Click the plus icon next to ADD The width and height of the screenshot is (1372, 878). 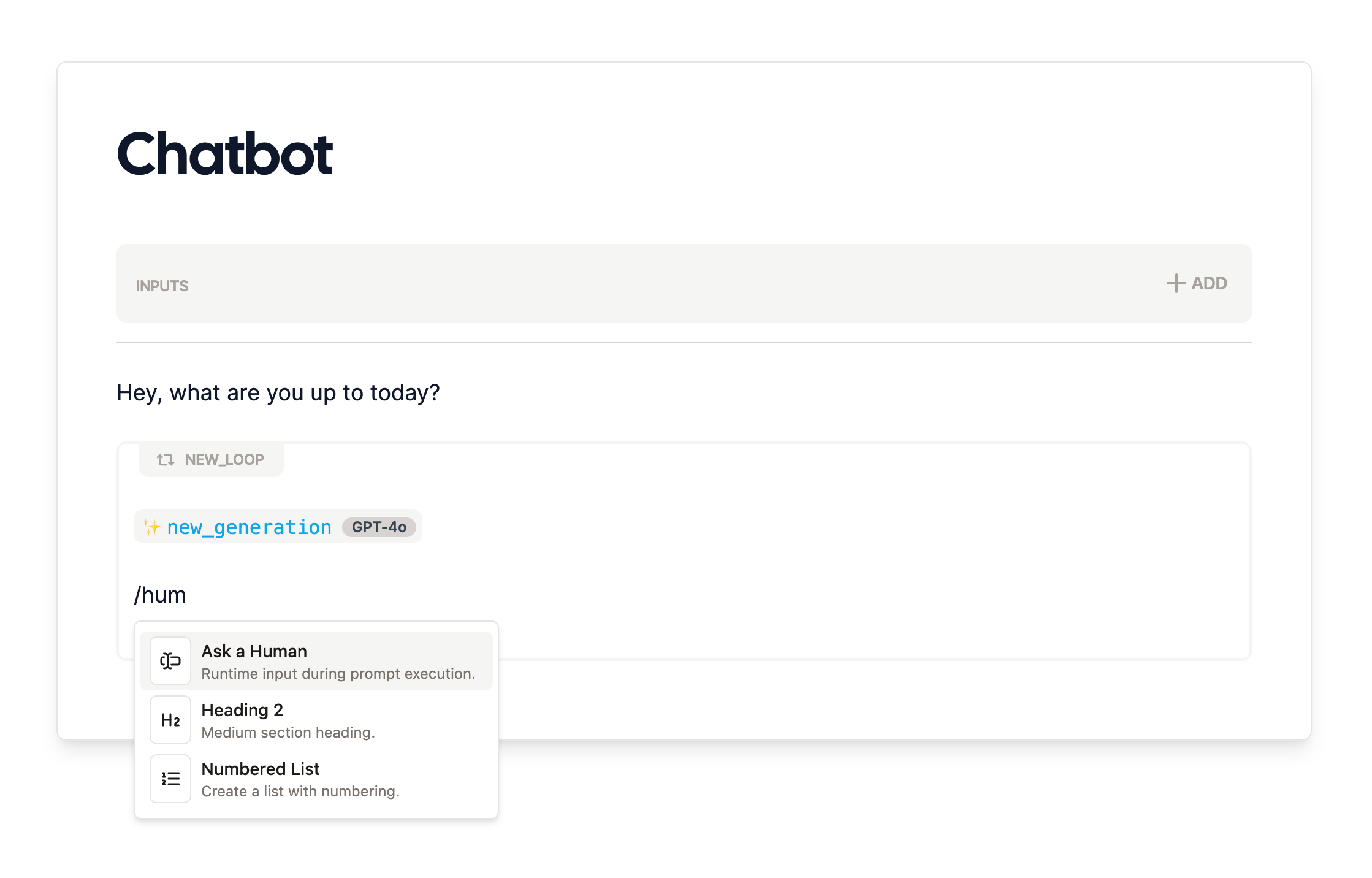click(1175, 283)
